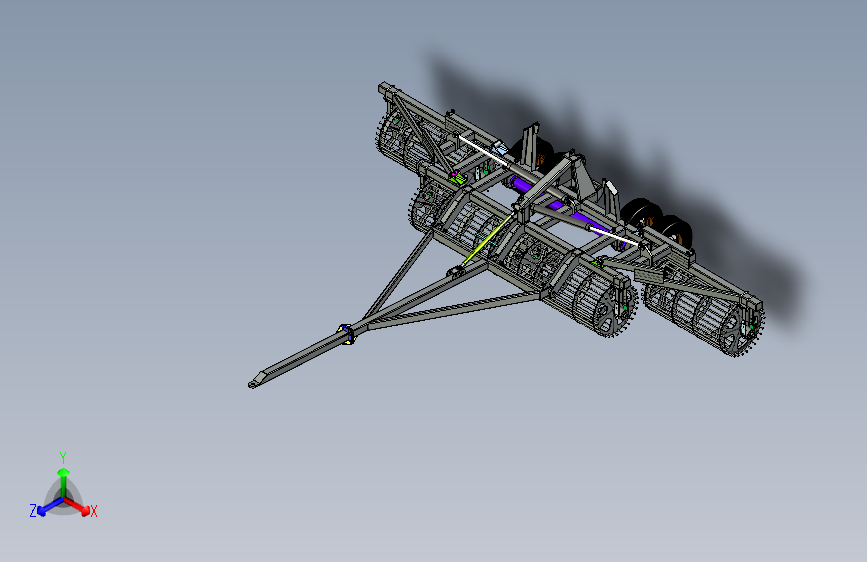Select the yellow-blue swivel joint on drawbar
The height and width of the screenshot is (562, 867).
point(346,334)
